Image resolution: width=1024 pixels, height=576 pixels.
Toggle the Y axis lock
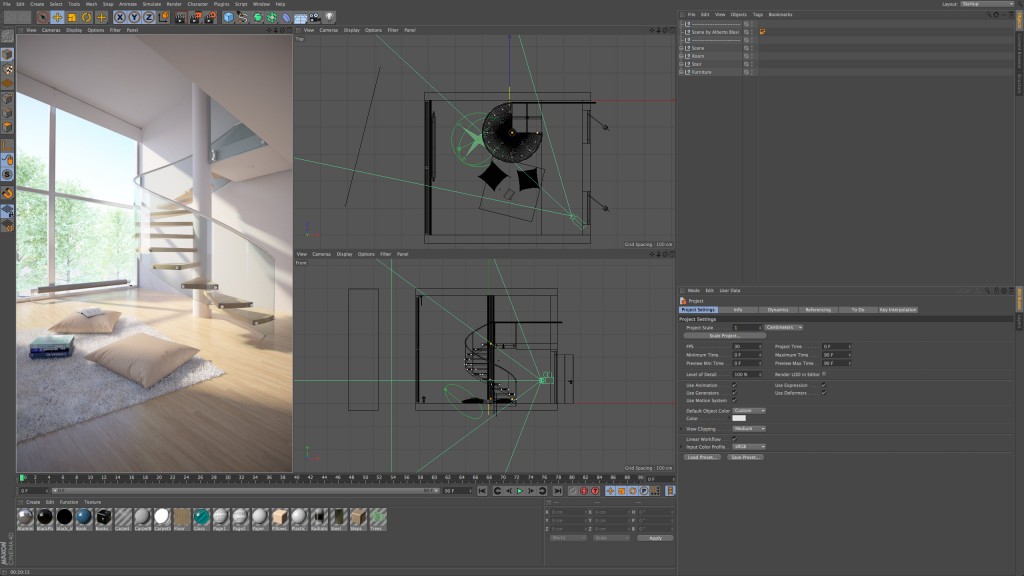coord(134,18)
